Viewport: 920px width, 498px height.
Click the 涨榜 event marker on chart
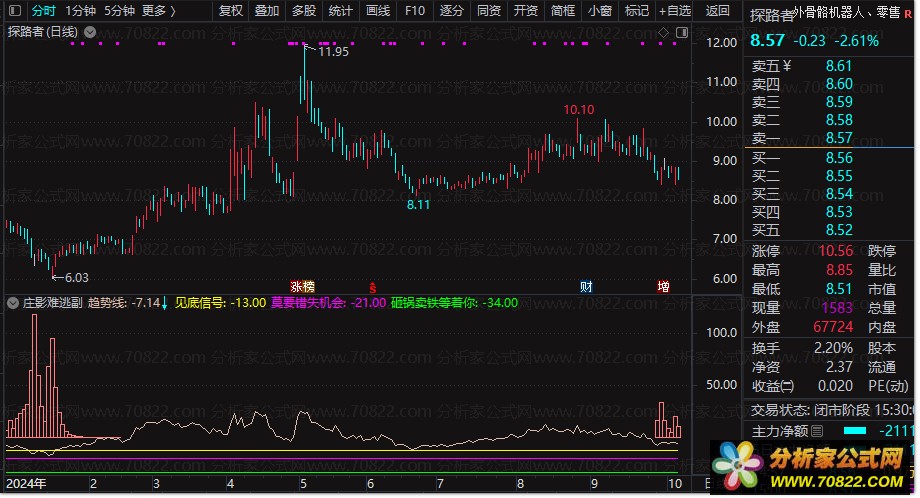(x=302, y=286)
